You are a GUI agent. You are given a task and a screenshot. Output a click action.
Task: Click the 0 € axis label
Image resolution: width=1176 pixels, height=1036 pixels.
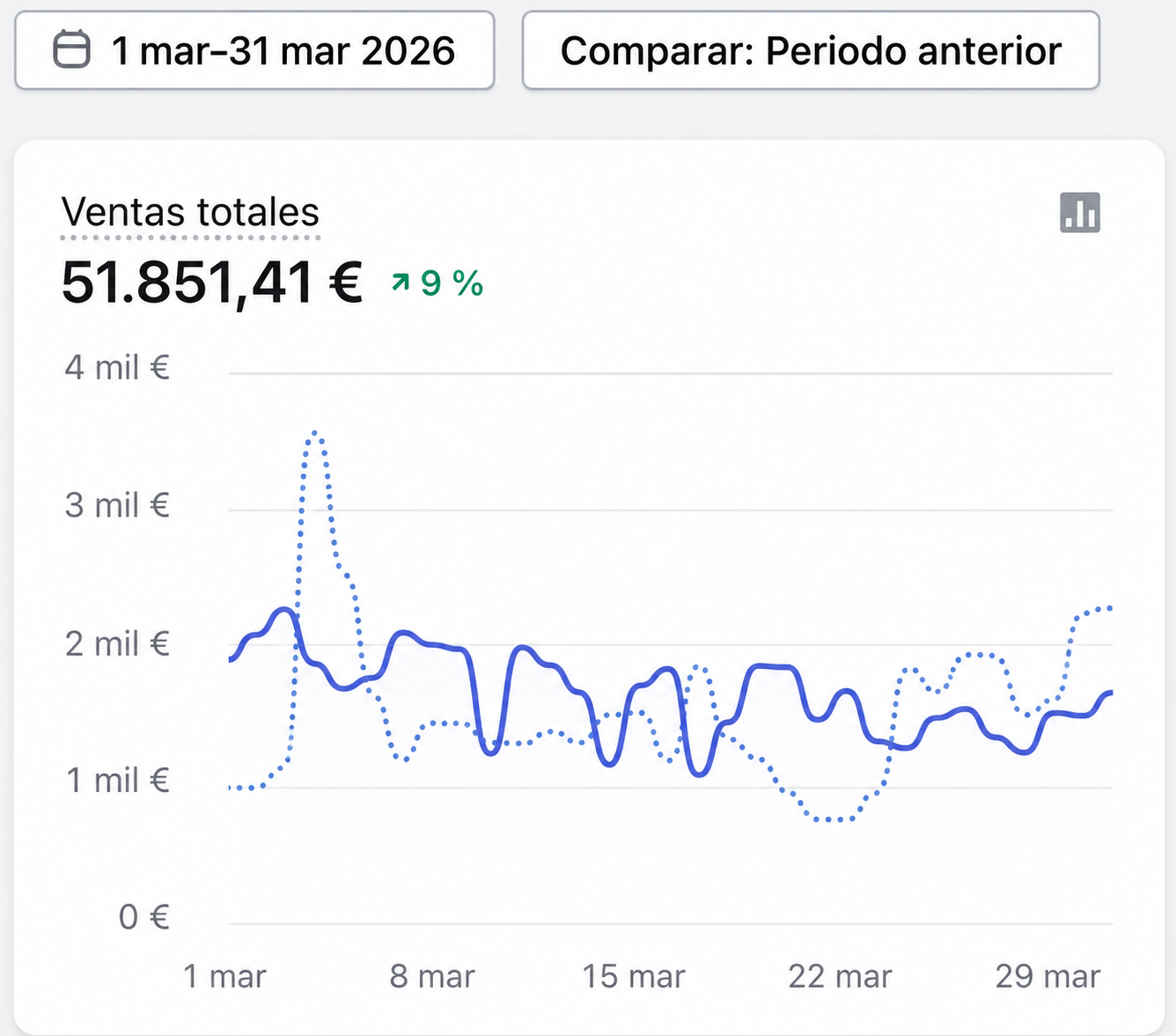click(x=143, y=917)
